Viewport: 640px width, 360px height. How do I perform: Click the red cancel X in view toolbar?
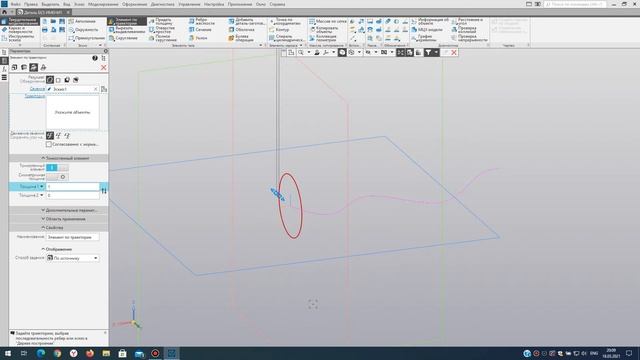pyautogui.click(x=453, y=52)
